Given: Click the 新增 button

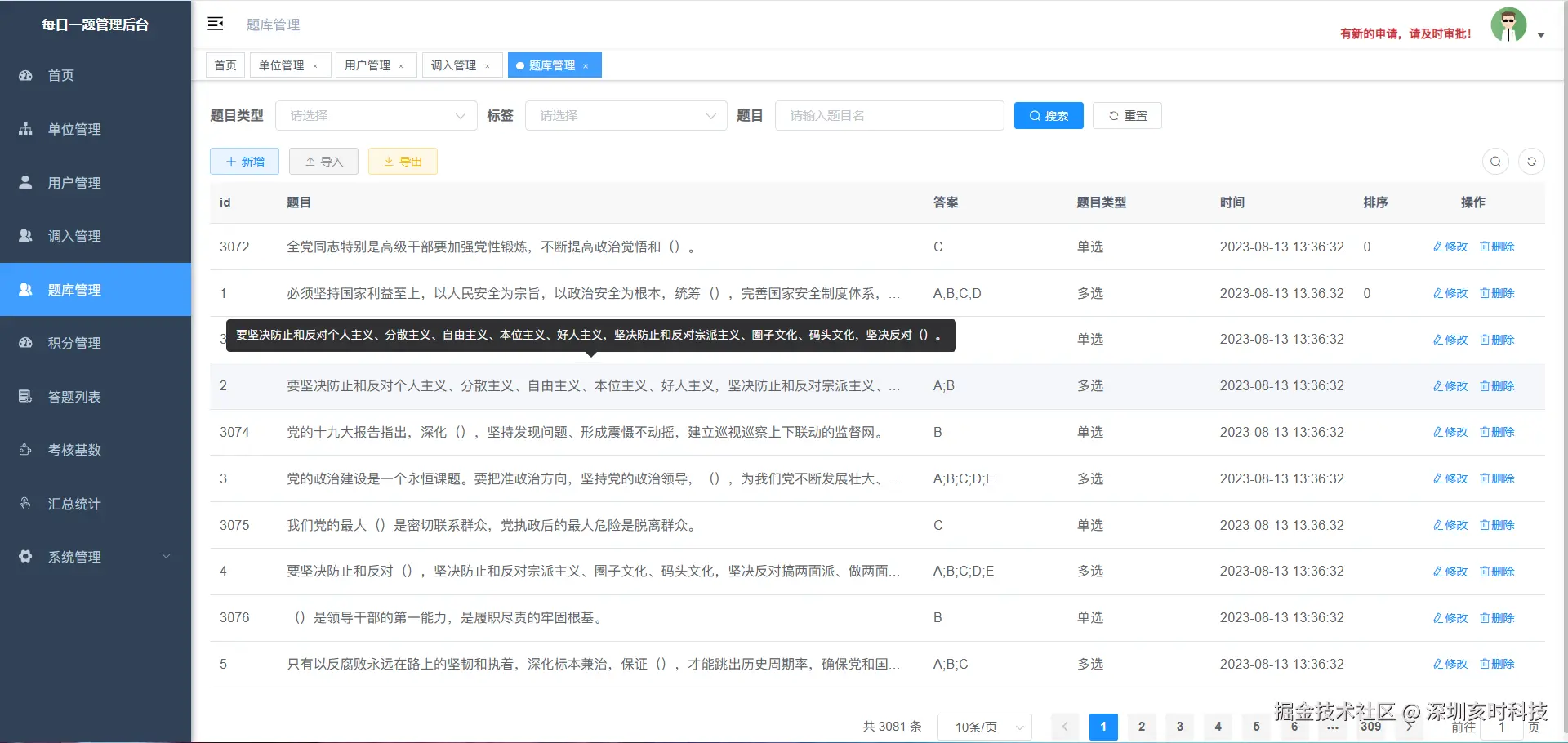Looking at the screenshot, I should click(x=244, y=162).
